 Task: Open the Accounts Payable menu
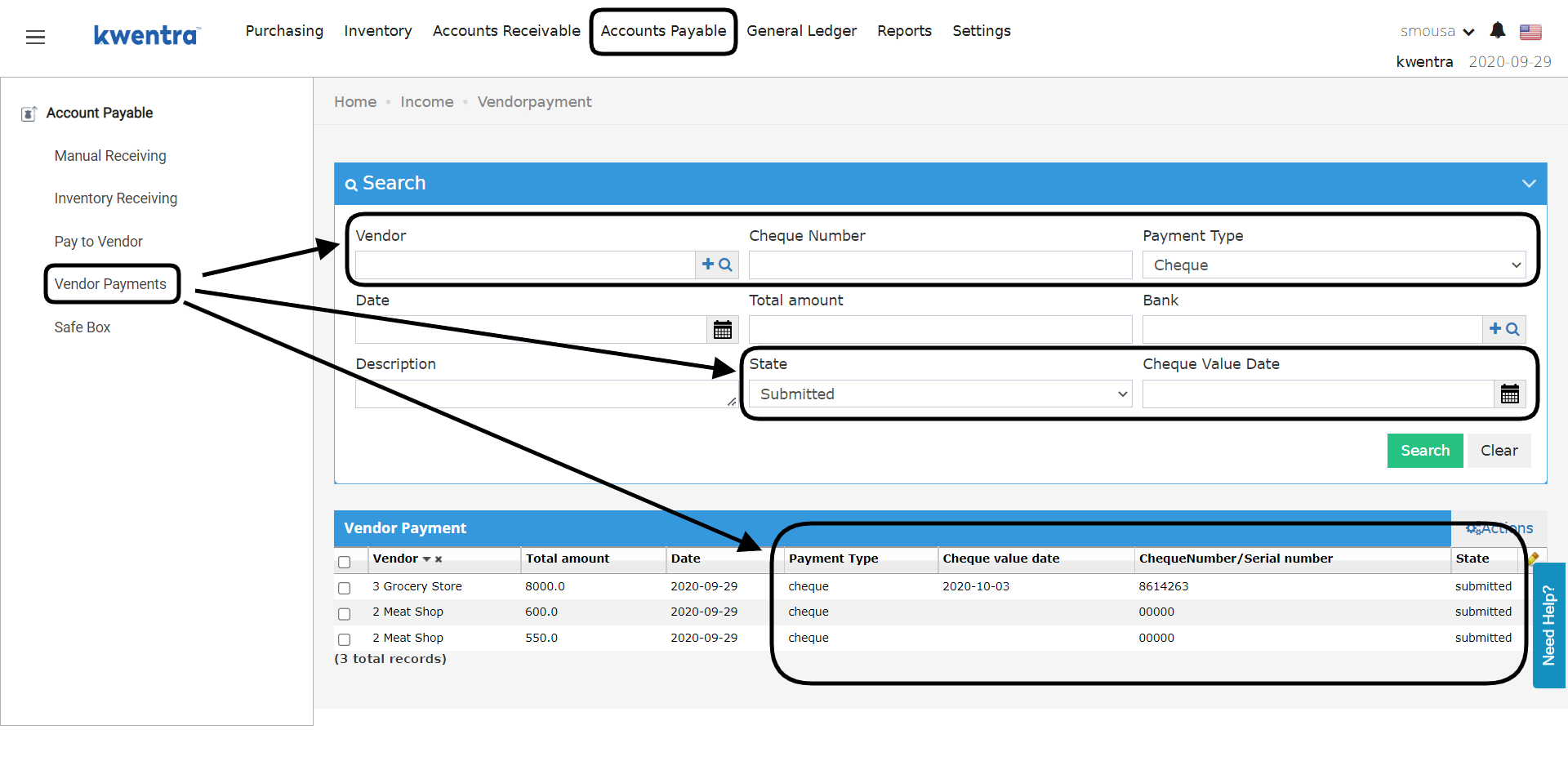coord(663,31)
